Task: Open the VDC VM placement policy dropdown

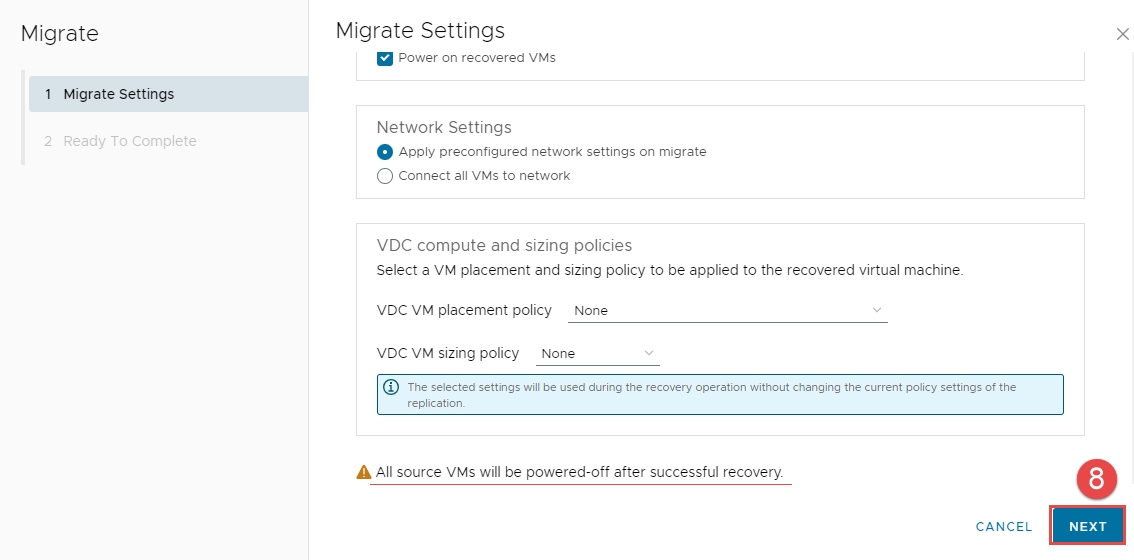Action: click(x=727, y=311)
